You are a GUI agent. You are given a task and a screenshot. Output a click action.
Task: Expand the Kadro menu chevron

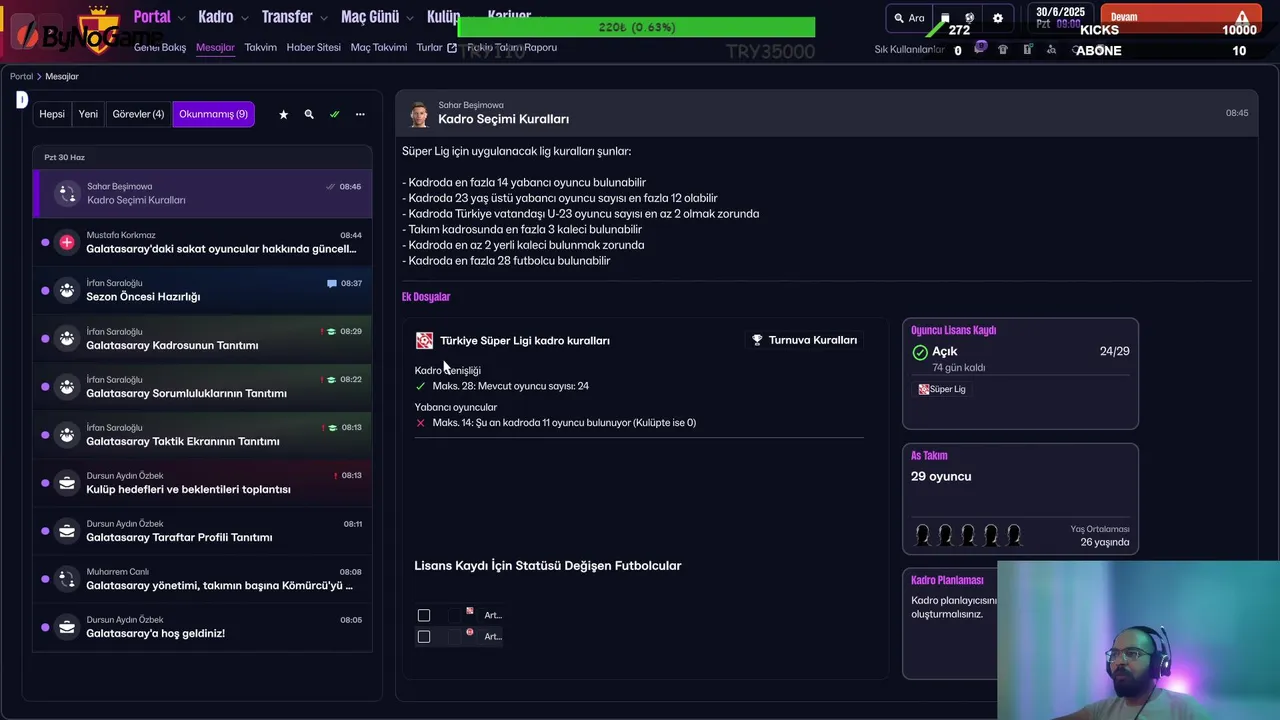click(x=244, y=18)
